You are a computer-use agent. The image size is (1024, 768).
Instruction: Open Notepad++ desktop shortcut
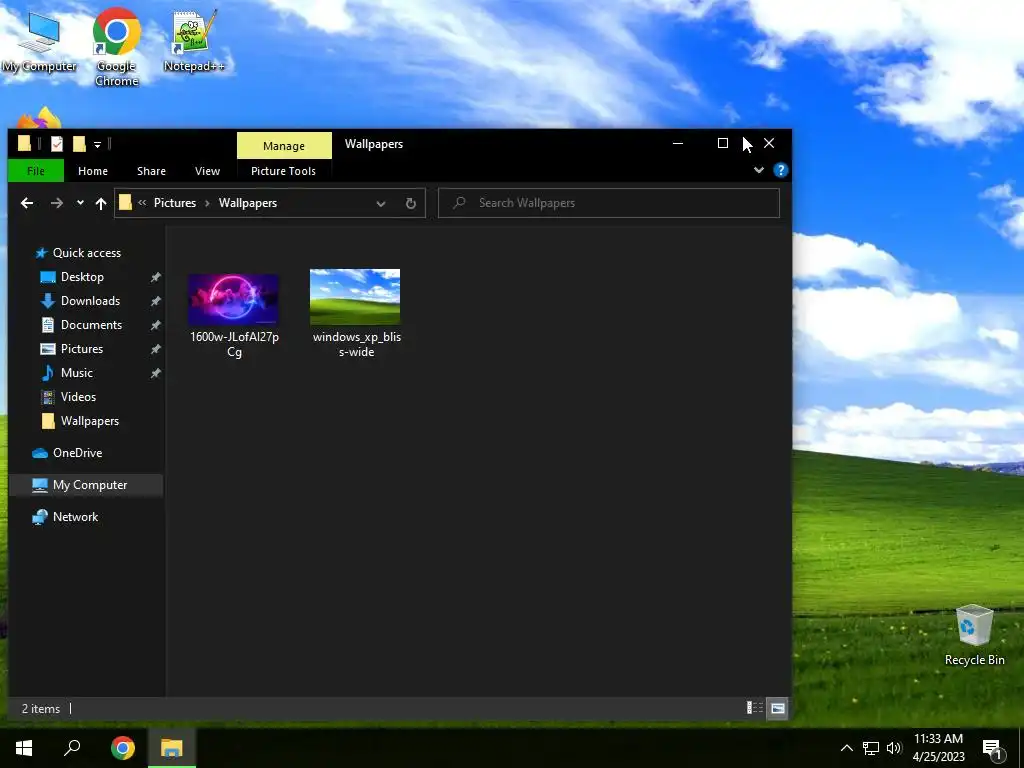(194, 42)
